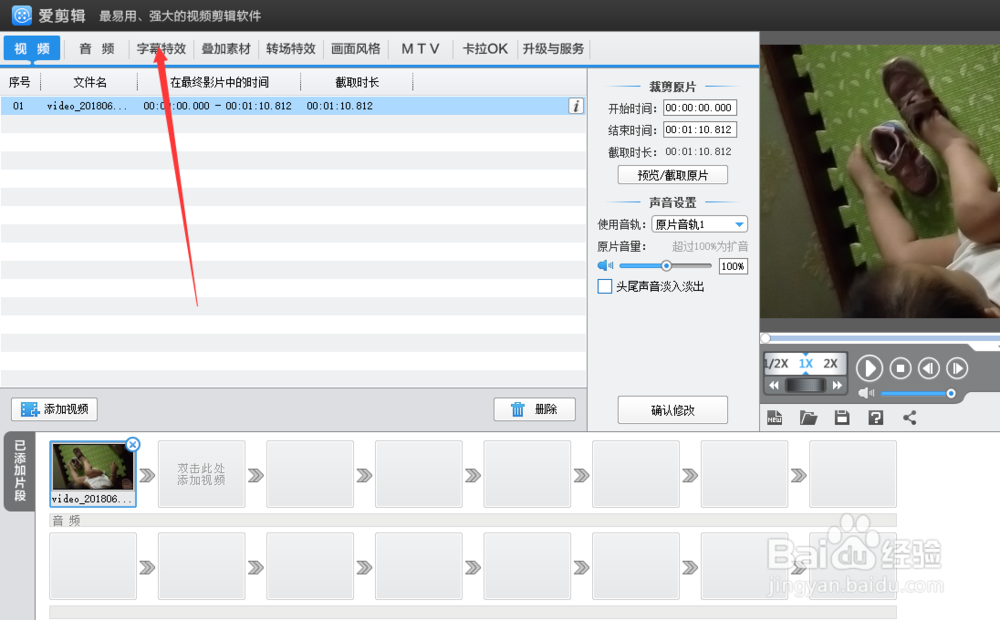
Task: Click the 文件名 column header
Action: coord(89,82)
